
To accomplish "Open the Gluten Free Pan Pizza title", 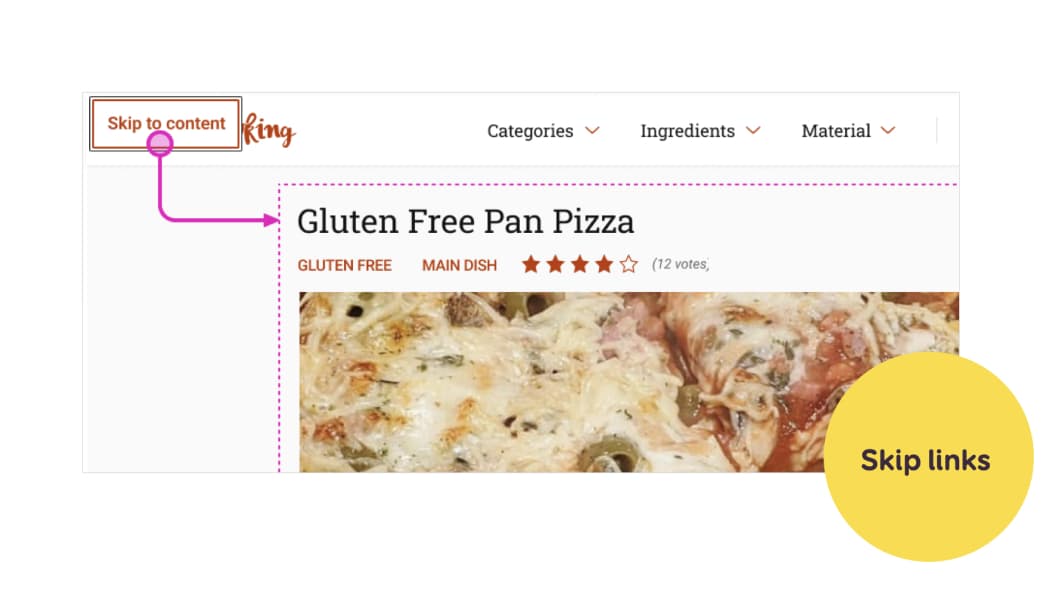I will (x=466, y=221).
